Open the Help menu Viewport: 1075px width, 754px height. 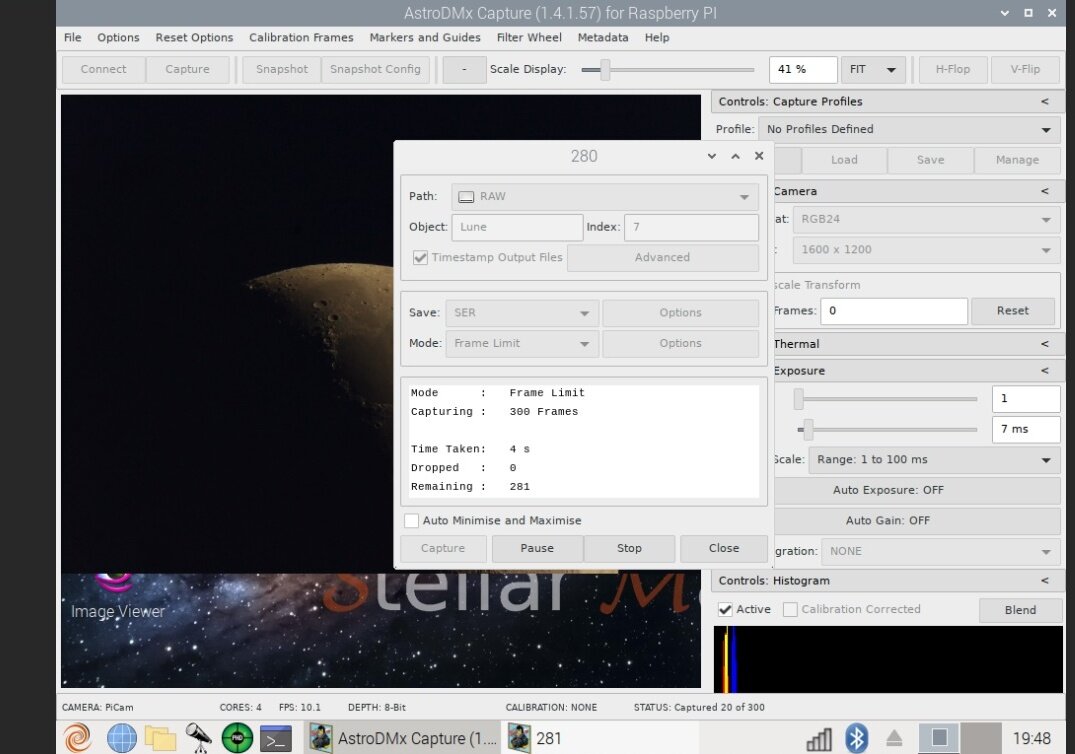[x=657, y=38]
